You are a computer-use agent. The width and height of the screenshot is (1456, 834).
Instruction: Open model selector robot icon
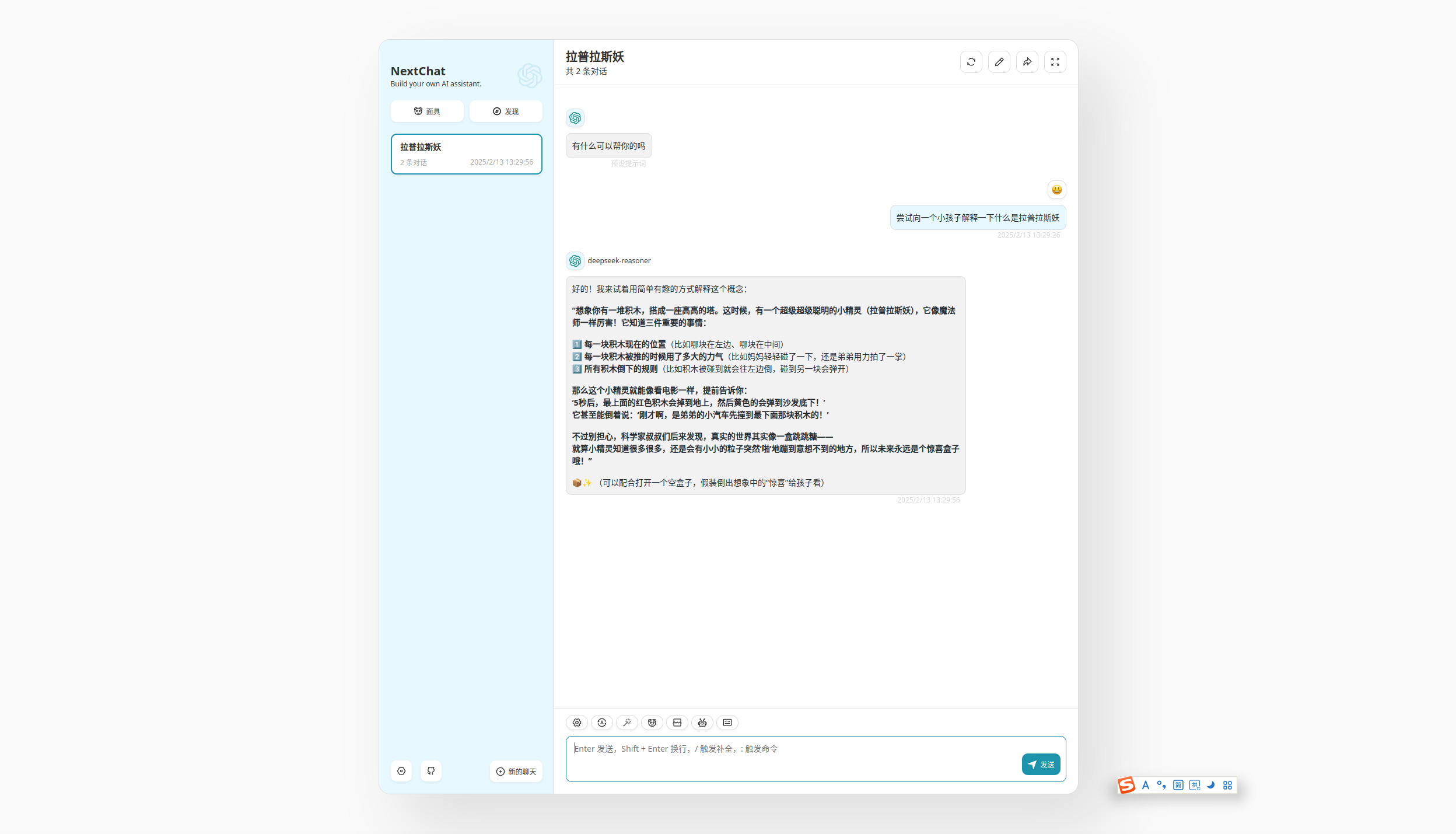[x=702, y=723]
